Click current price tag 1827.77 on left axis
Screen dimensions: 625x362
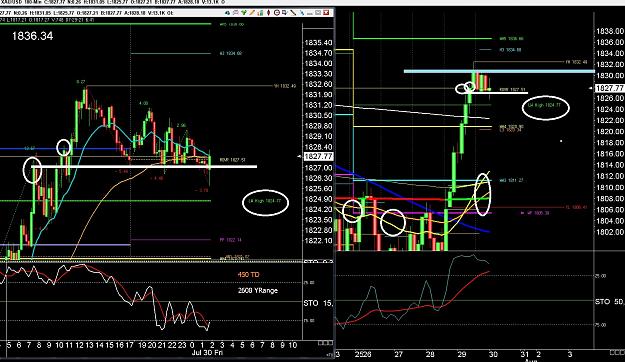[x=318, y=157]
